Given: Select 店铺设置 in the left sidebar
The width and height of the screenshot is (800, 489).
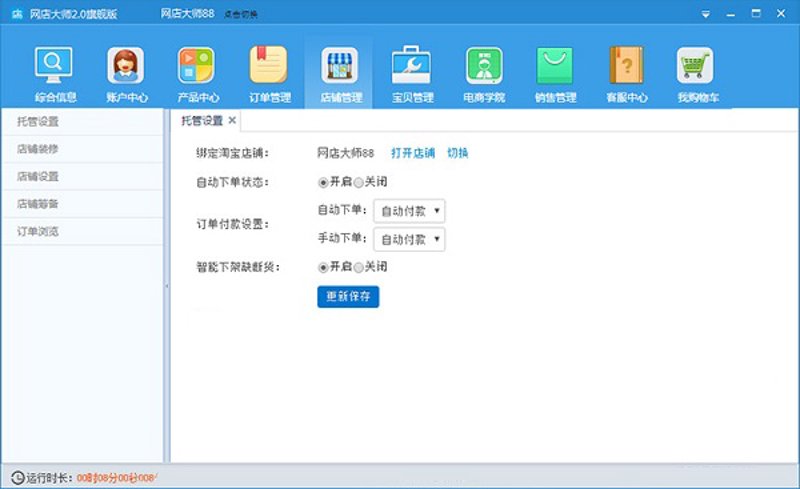Looking at the screenshot, I should point(82,177).
